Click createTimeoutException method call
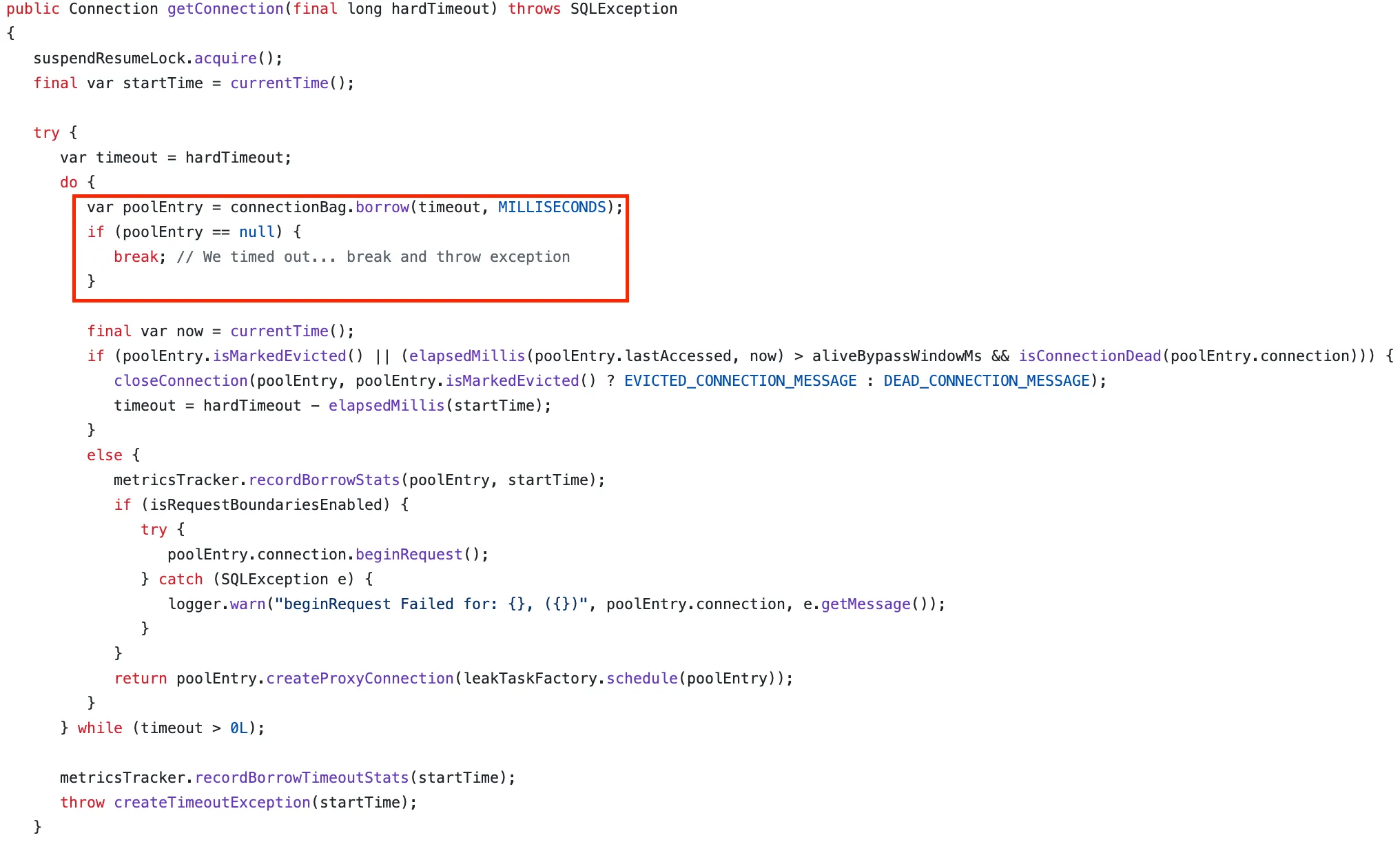The width and height of the screenshot is (1400, 842). (x=212, y=803)
